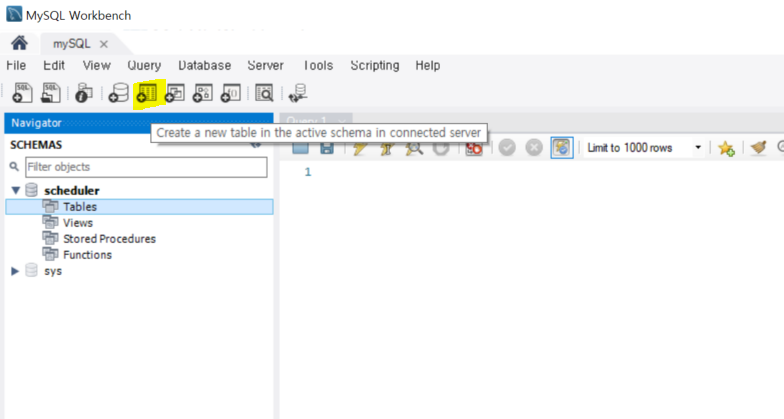Open the object inspector info icon
Screen dimensions: 784x419
(x=84, y=93)
